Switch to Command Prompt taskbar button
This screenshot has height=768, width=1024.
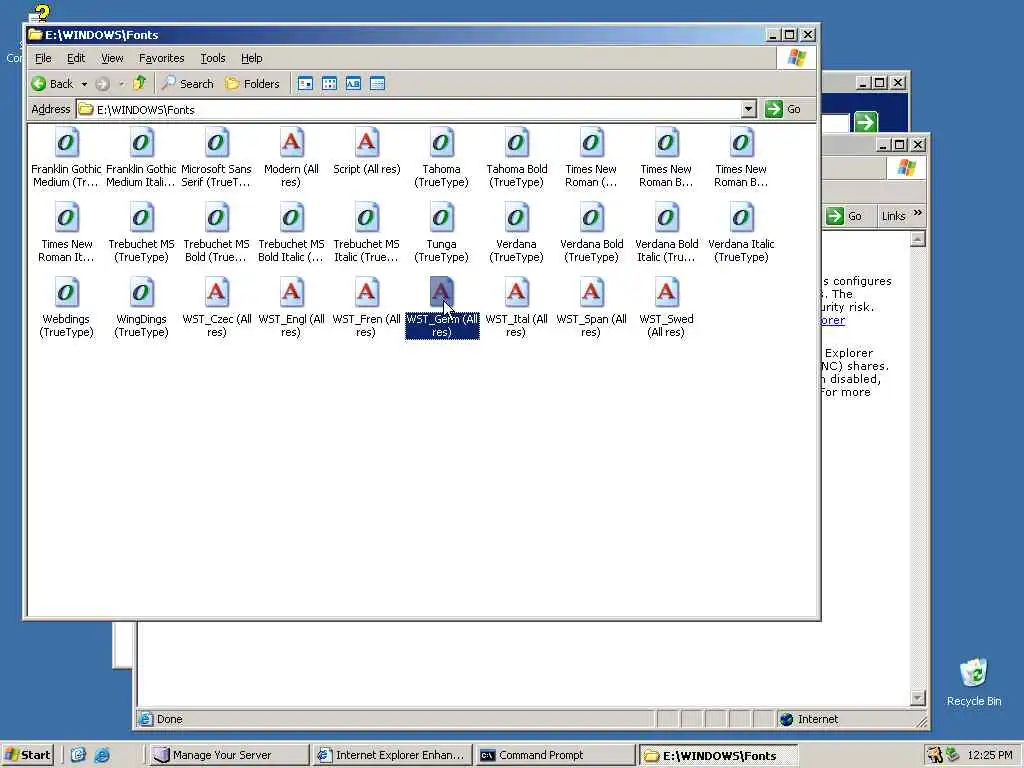pos(555,755)
